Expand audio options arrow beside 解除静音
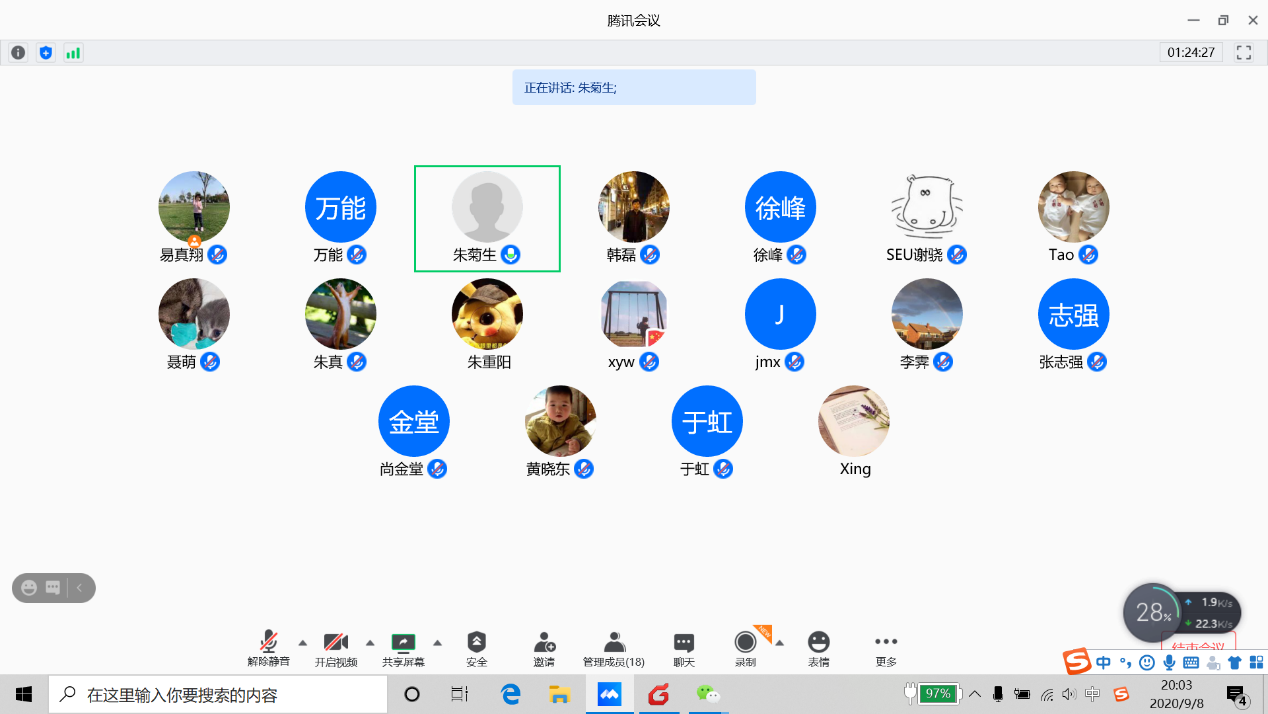This screenshot has height=714, width=1268. [303, 642]
